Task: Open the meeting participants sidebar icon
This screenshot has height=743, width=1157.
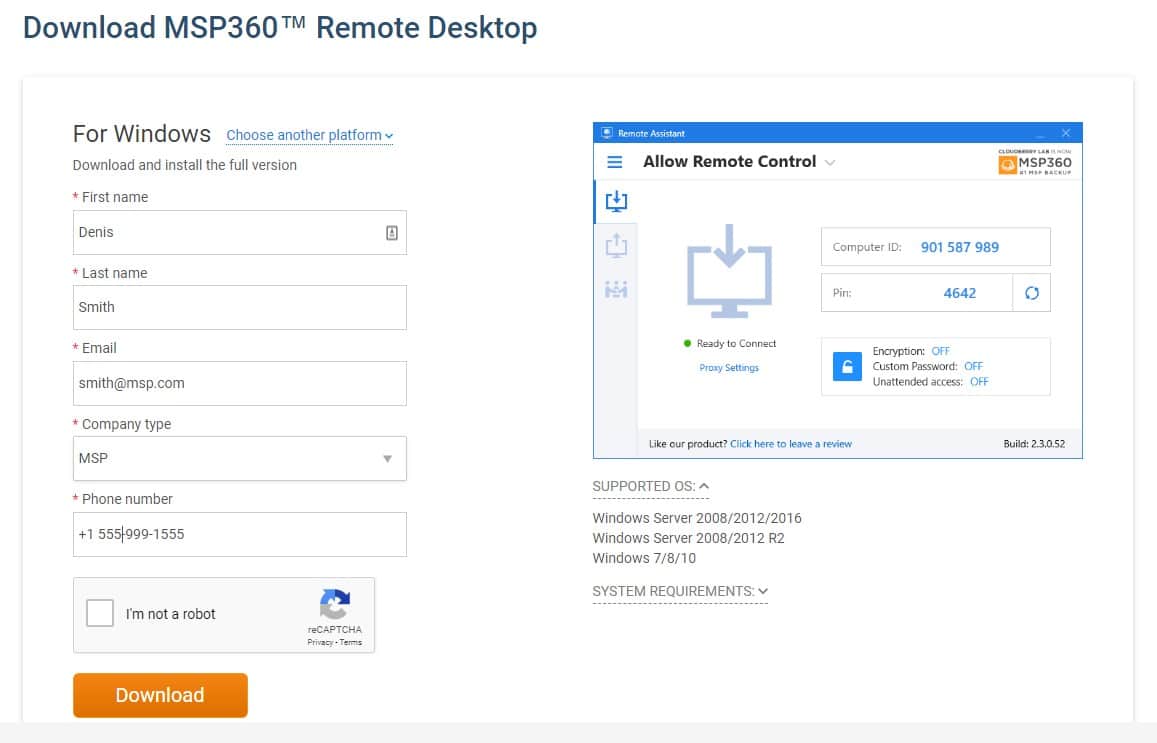Action: [616, 289]
